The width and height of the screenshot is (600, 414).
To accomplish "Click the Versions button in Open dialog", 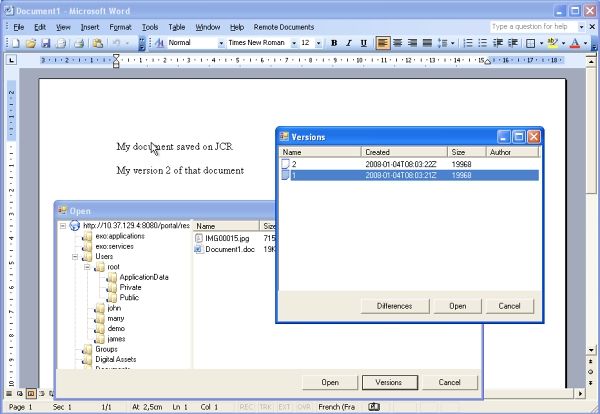I will (390, 382).
